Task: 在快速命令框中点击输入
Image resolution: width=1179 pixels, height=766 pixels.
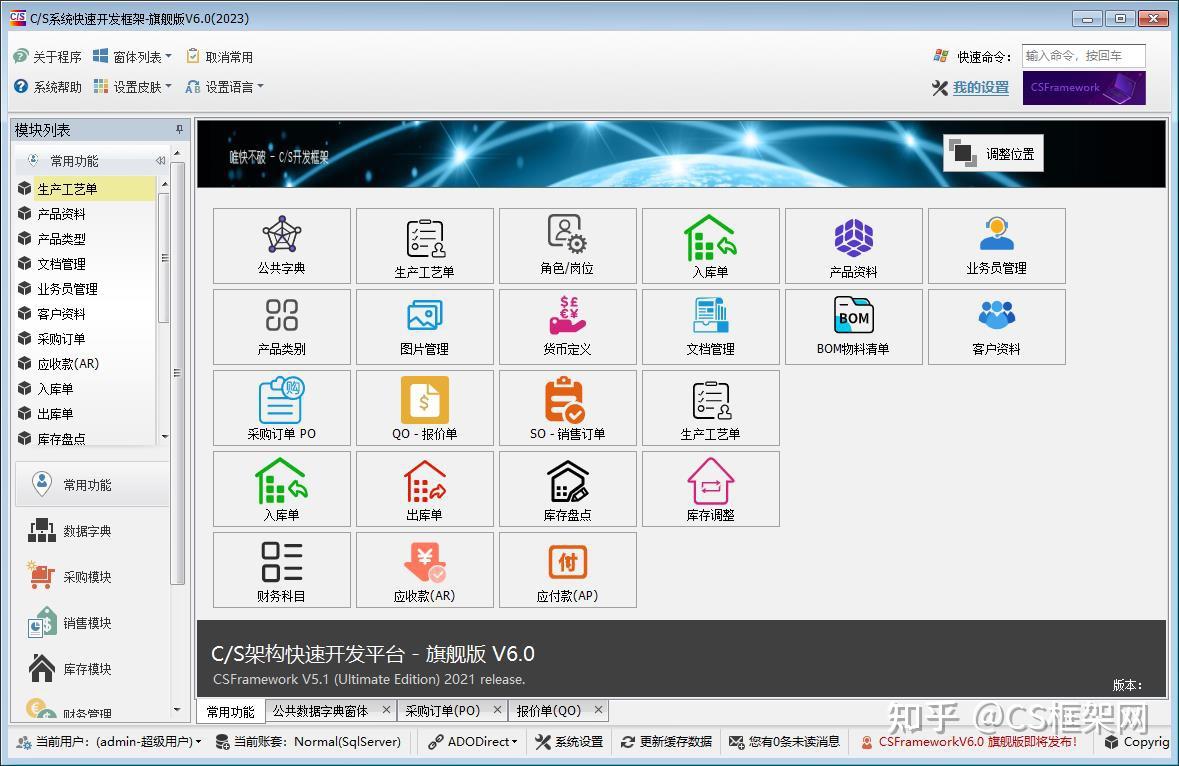Action: pos(1084,55)
